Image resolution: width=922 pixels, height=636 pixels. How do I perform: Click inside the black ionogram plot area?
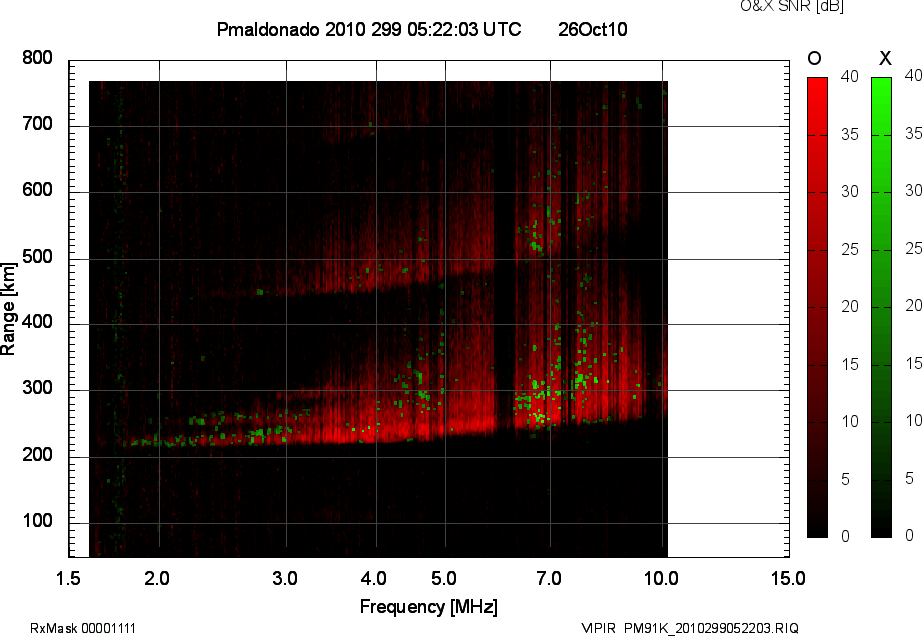(378, 319)
